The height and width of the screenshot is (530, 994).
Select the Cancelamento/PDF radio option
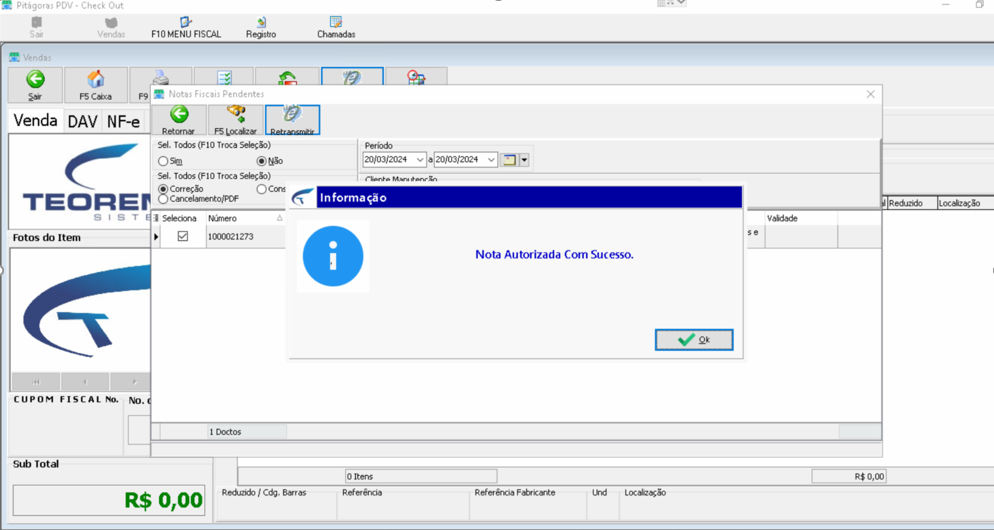tap(164, 199)
